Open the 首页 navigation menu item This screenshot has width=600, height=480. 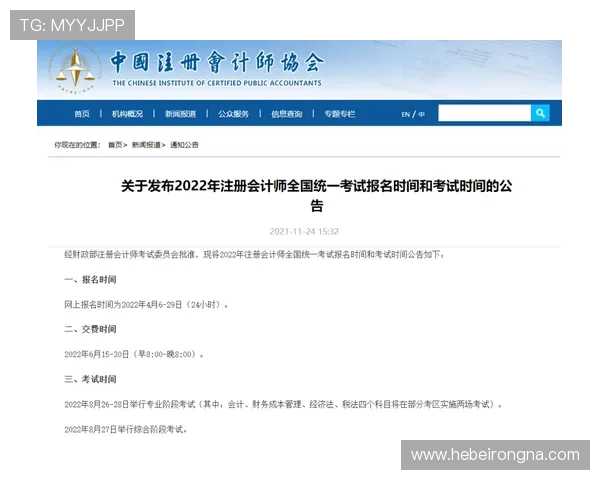tap(82, 114)
